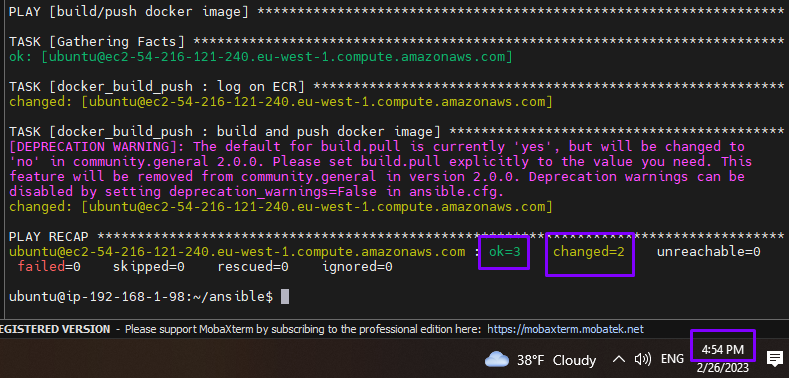
Task: Click 'deprecation_warnings=False in ansible.cfg' text
Action: (337, 192)
